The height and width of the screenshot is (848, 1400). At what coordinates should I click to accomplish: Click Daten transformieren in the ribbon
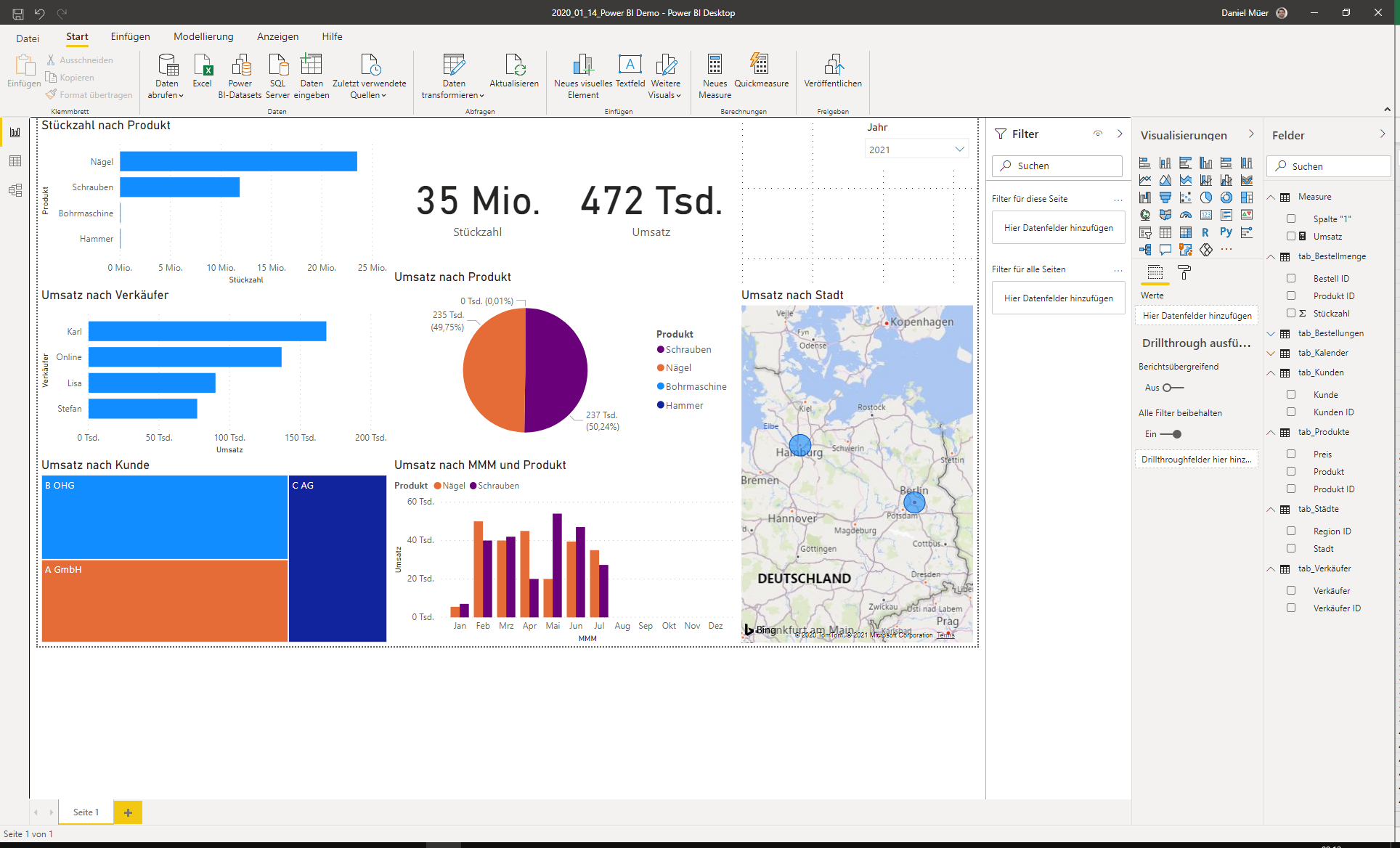click(x=453, y=76)
